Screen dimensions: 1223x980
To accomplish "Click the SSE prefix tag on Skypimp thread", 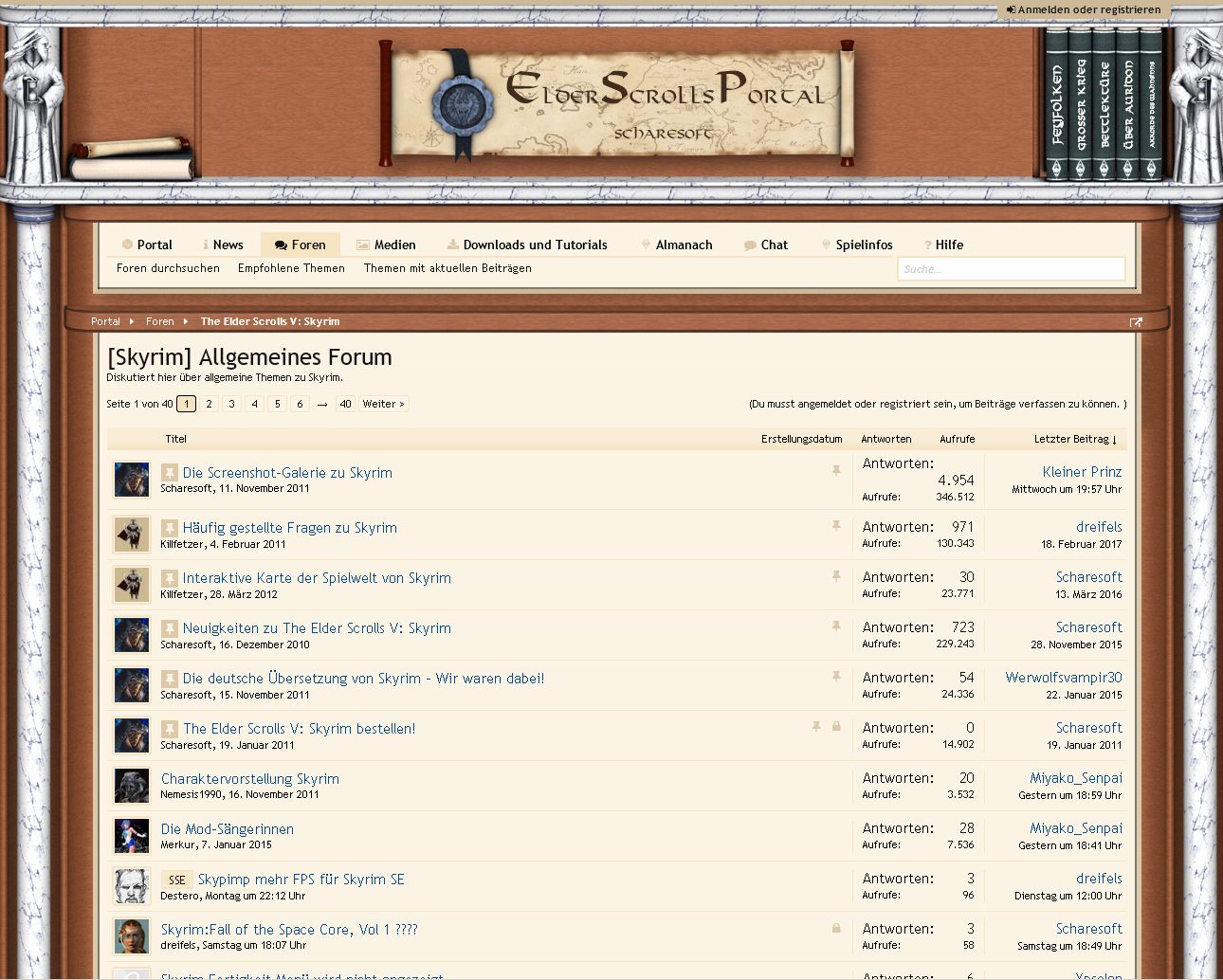I will [x=177, y=880].
